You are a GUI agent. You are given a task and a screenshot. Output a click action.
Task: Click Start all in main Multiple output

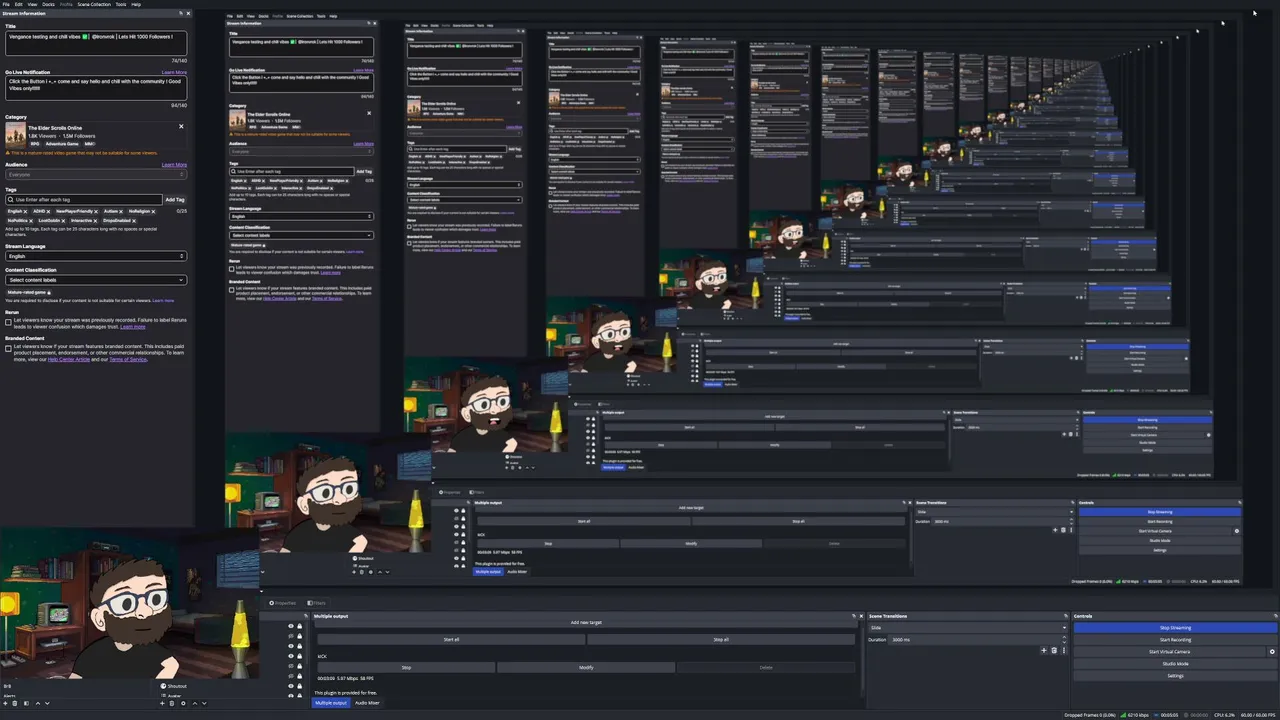451,639
